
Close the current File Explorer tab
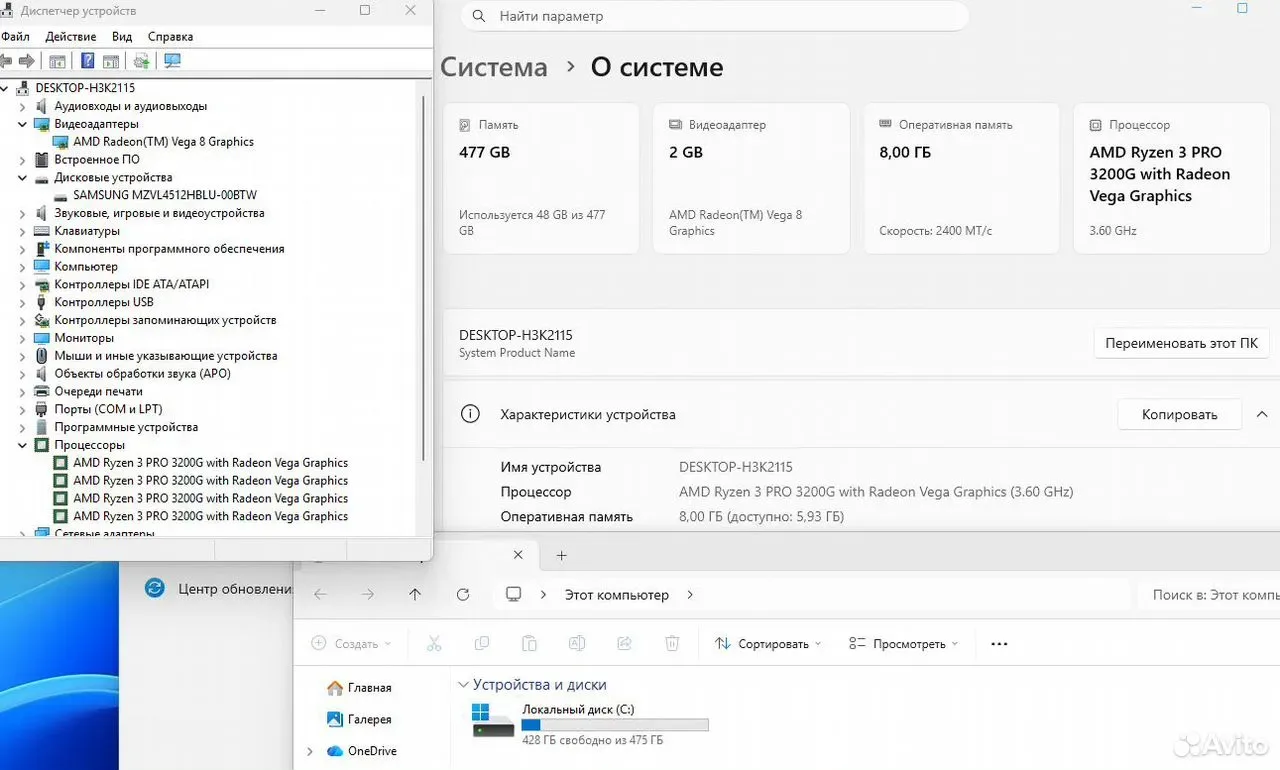[x=518, y=555]
